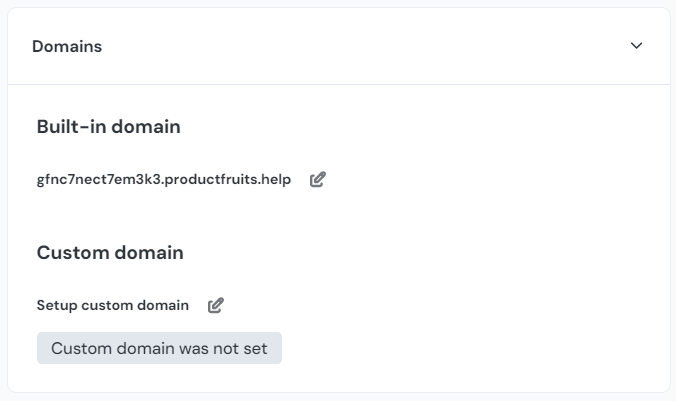Click the 'Custom domain was not set' badge
The width and height of the screenshot is (676, 401).
[159, 348]
